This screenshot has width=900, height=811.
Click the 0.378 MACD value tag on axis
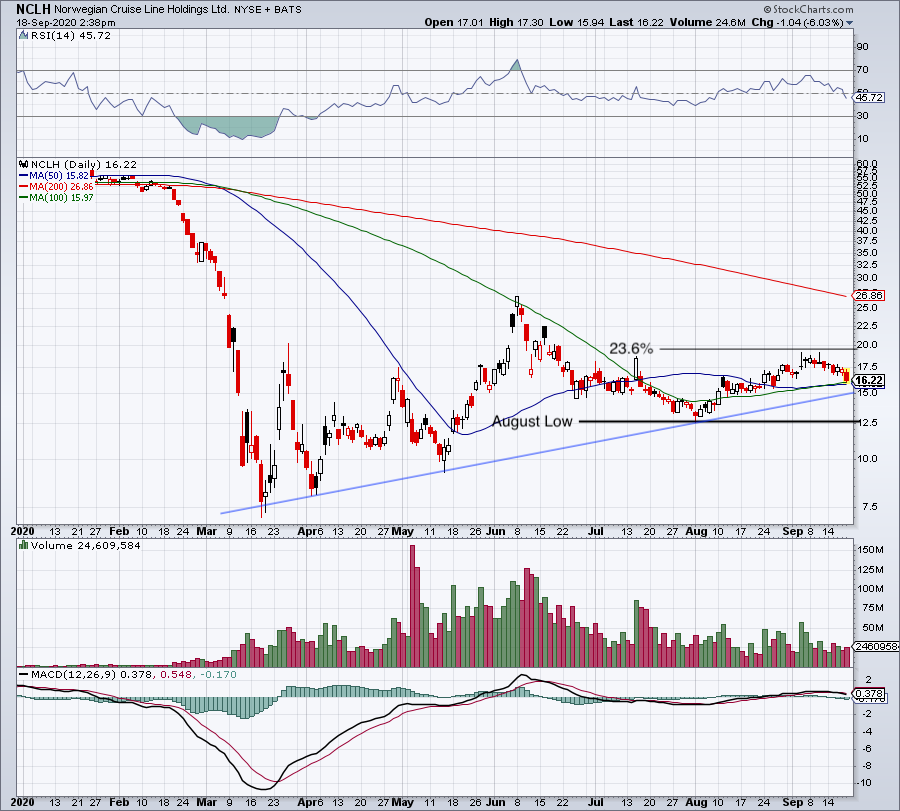[x=869, y=694]
